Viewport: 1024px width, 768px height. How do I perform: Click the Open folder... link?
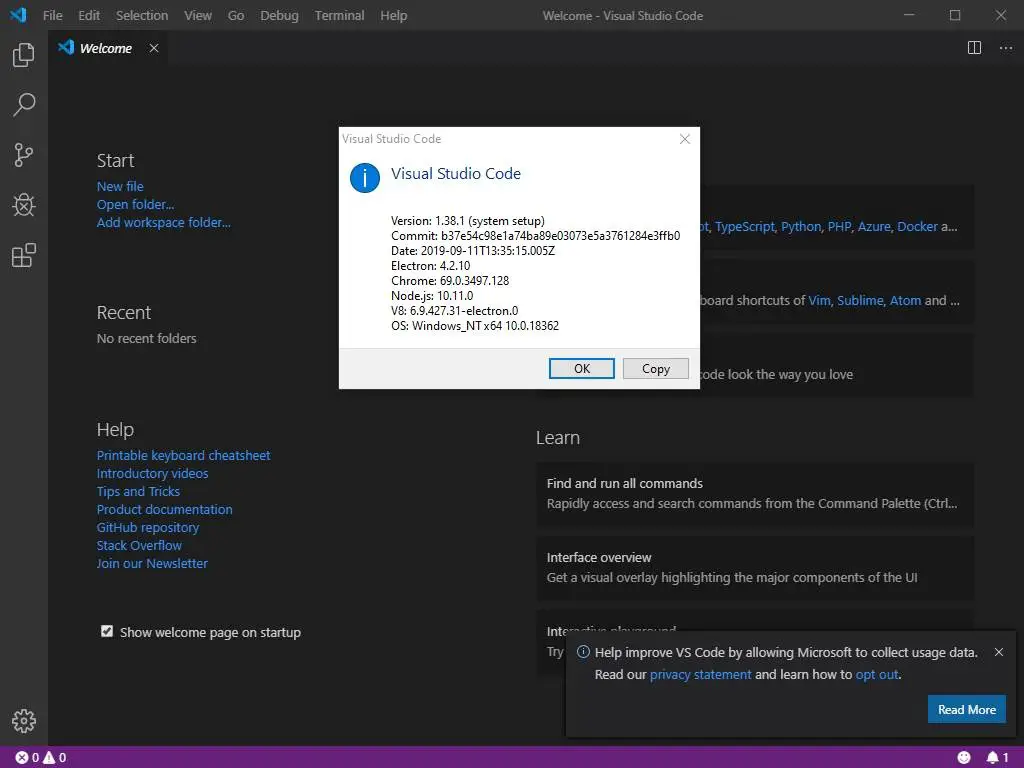pos(135,204)
